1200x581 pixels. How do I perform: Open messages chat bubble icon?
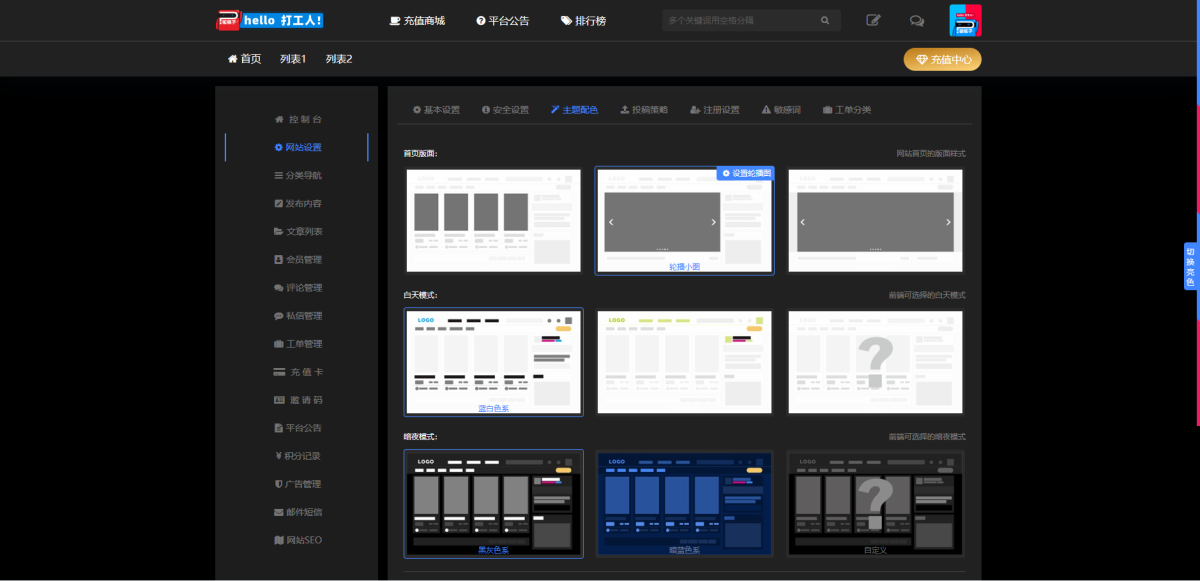click(x=916, y=20)
